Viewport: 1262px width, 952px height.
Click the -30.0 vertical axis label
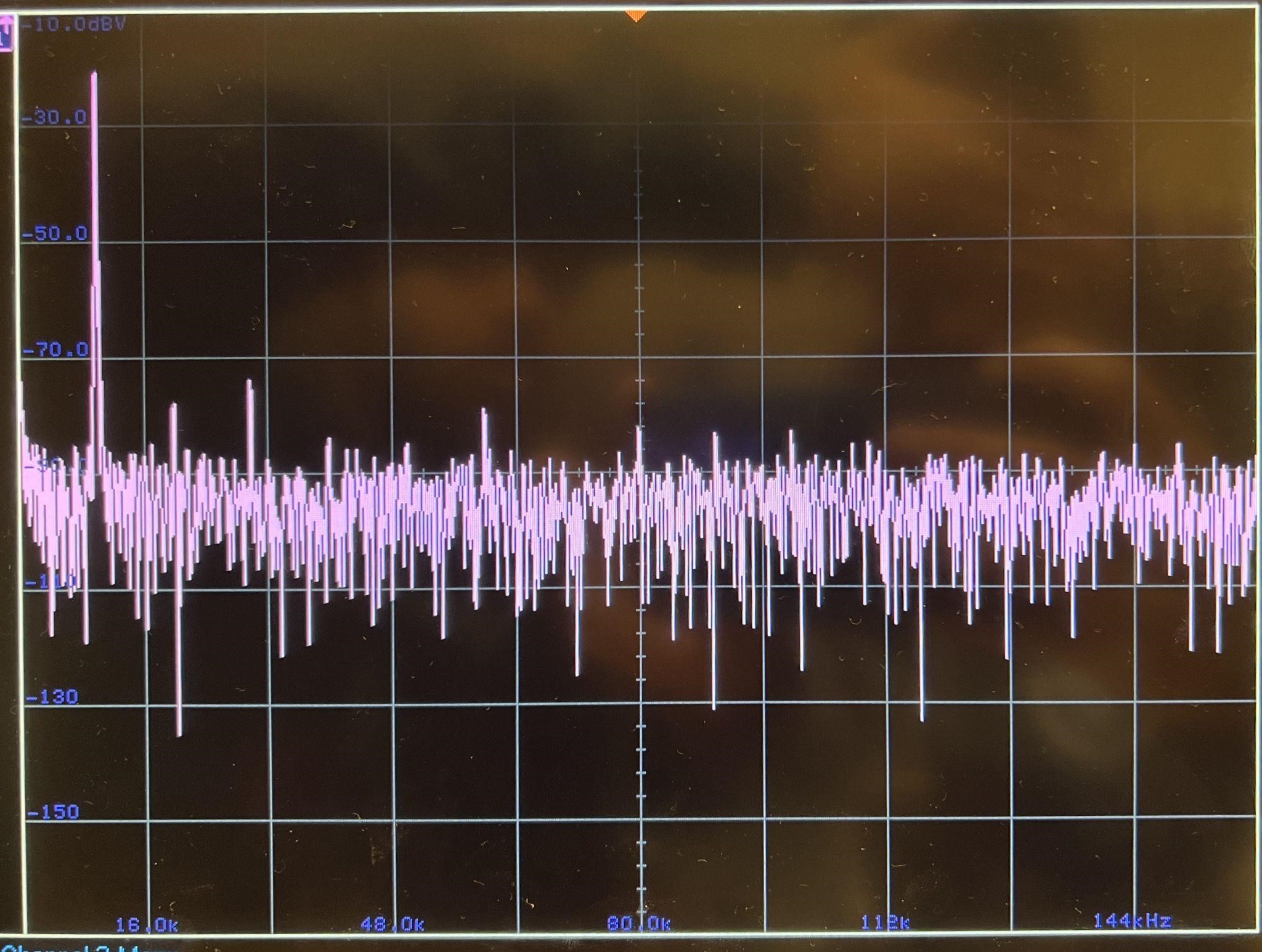[55, 117]
